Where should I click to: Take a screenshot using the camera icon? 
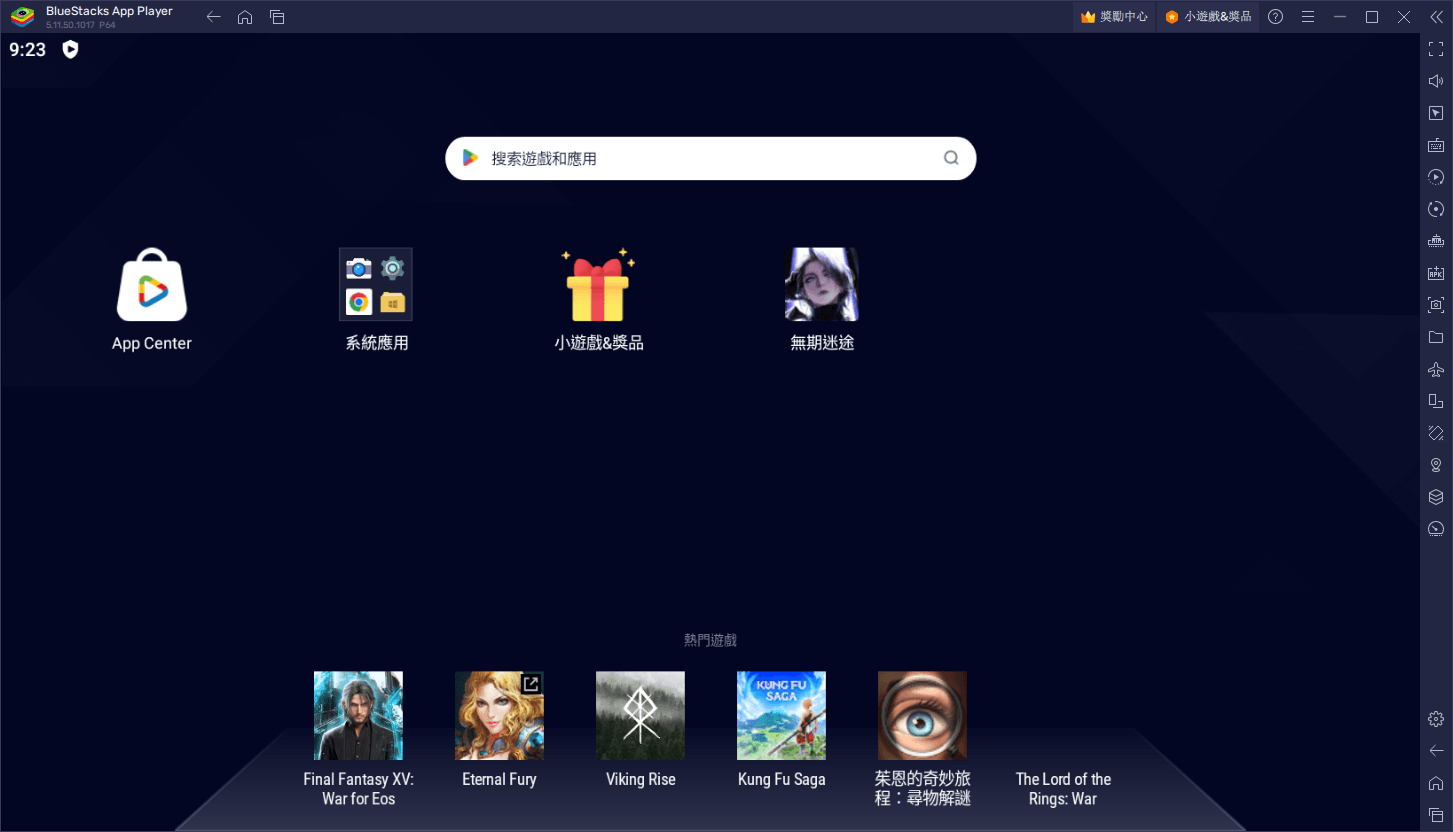point(1436,305)
